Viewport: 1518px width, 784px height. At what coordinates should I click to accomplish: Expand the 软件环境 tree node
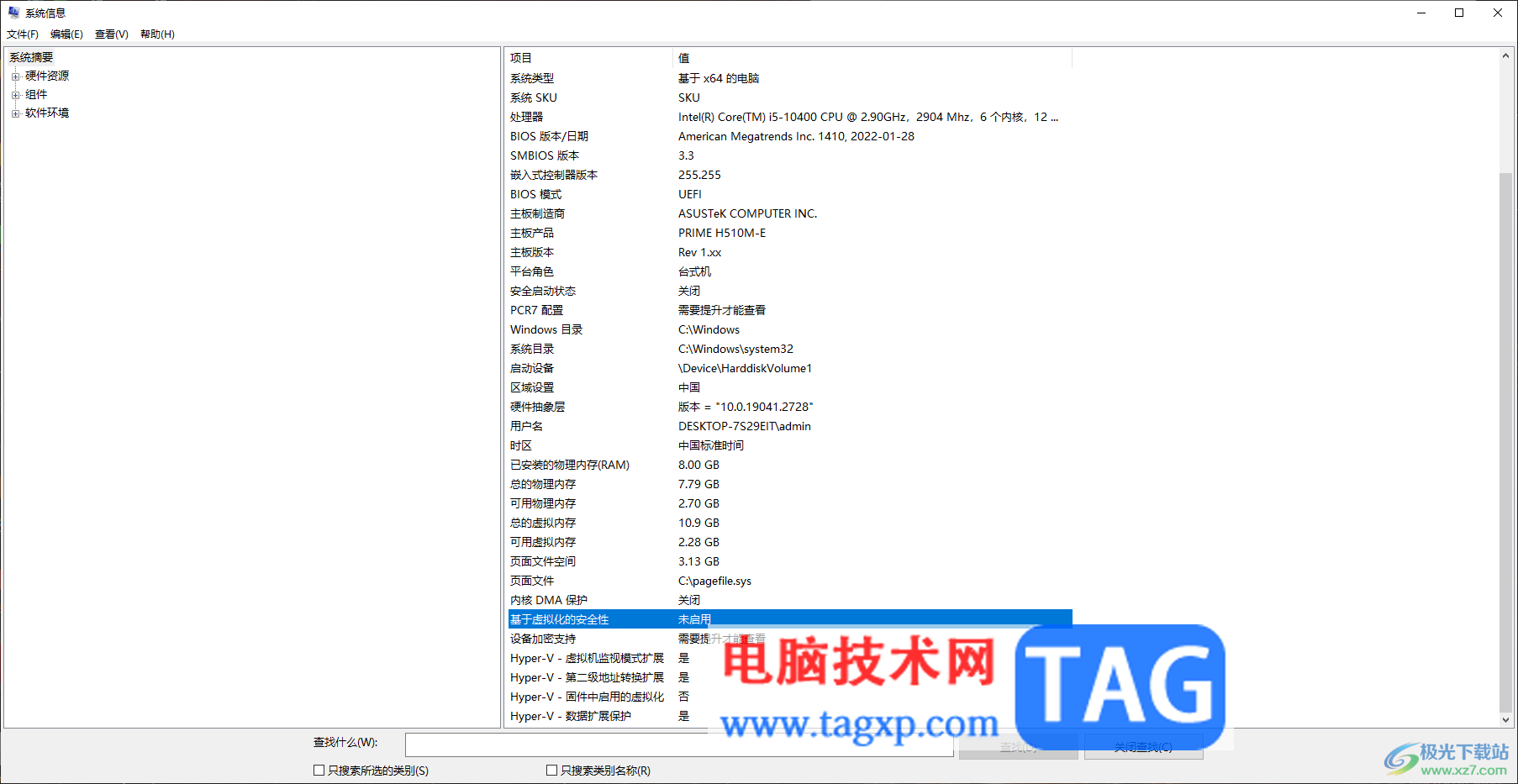click(x=15, y=113)
